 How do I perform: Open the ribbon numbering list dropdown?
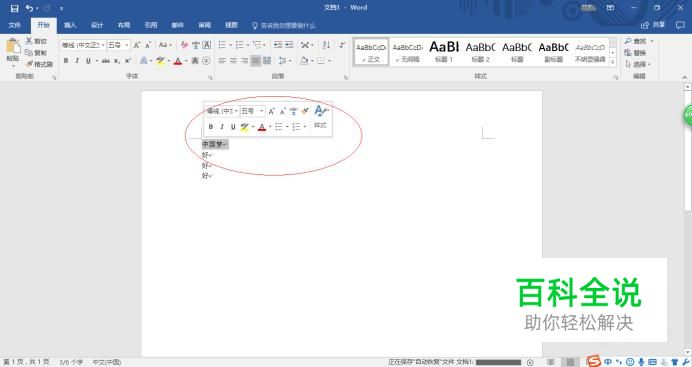[x=248, y=45]
